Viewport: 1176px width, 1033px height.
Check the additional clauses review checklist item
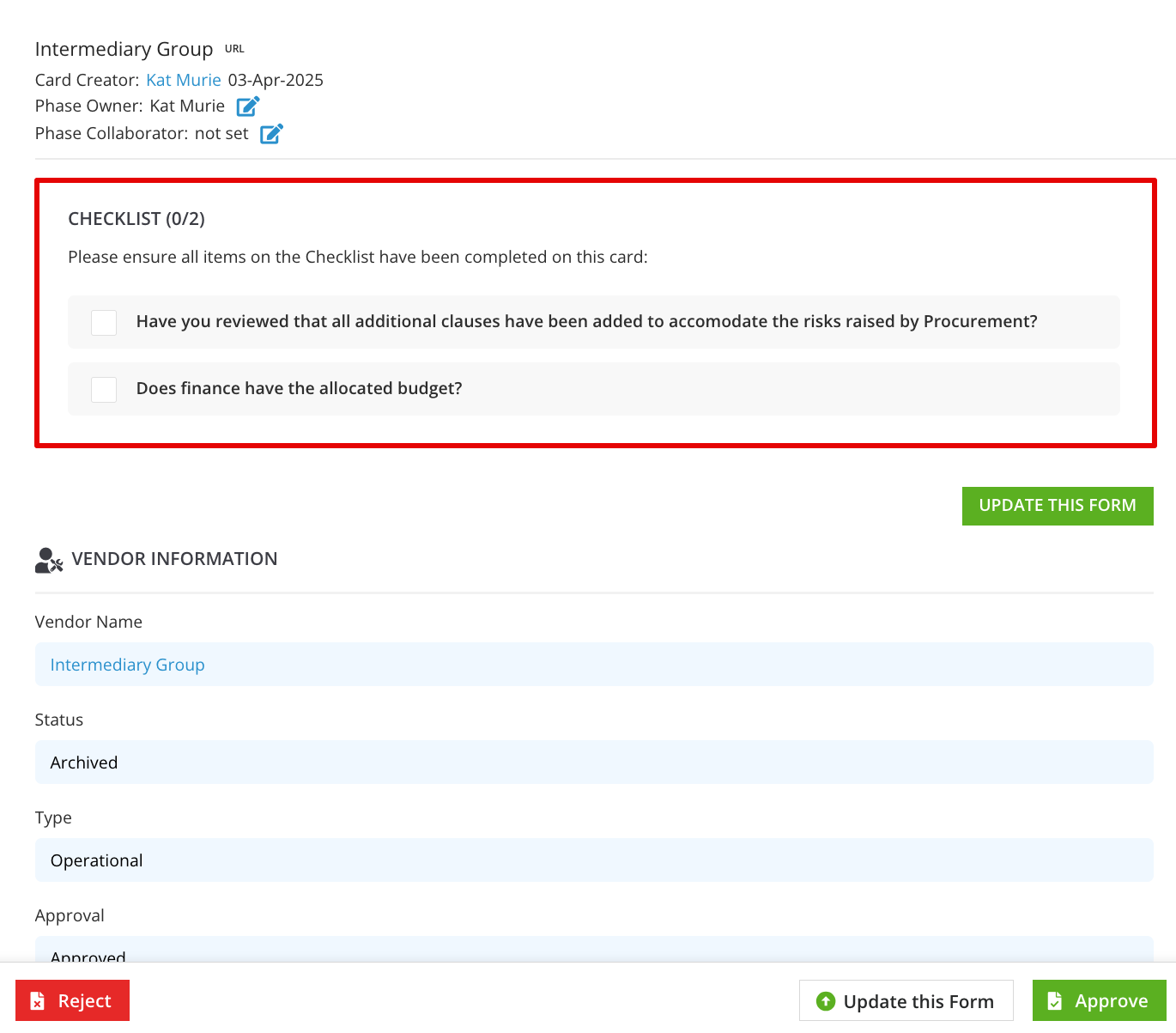(103, 322)
